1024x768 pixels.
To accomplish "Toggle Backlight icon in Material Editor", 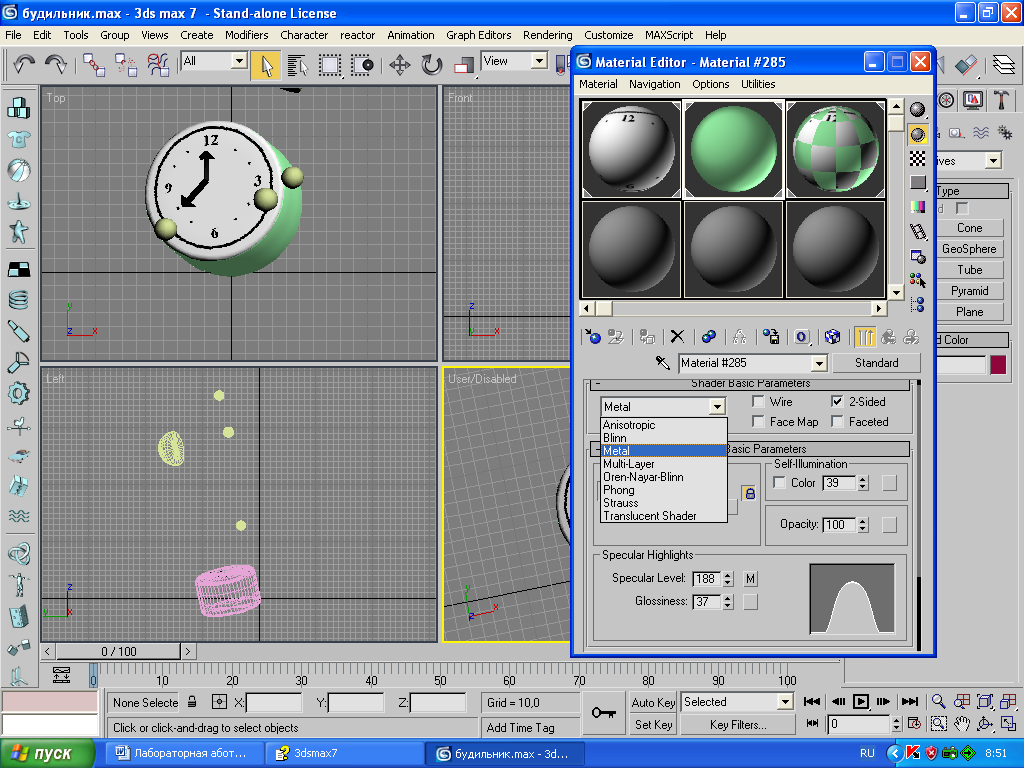I will [918, 135].
